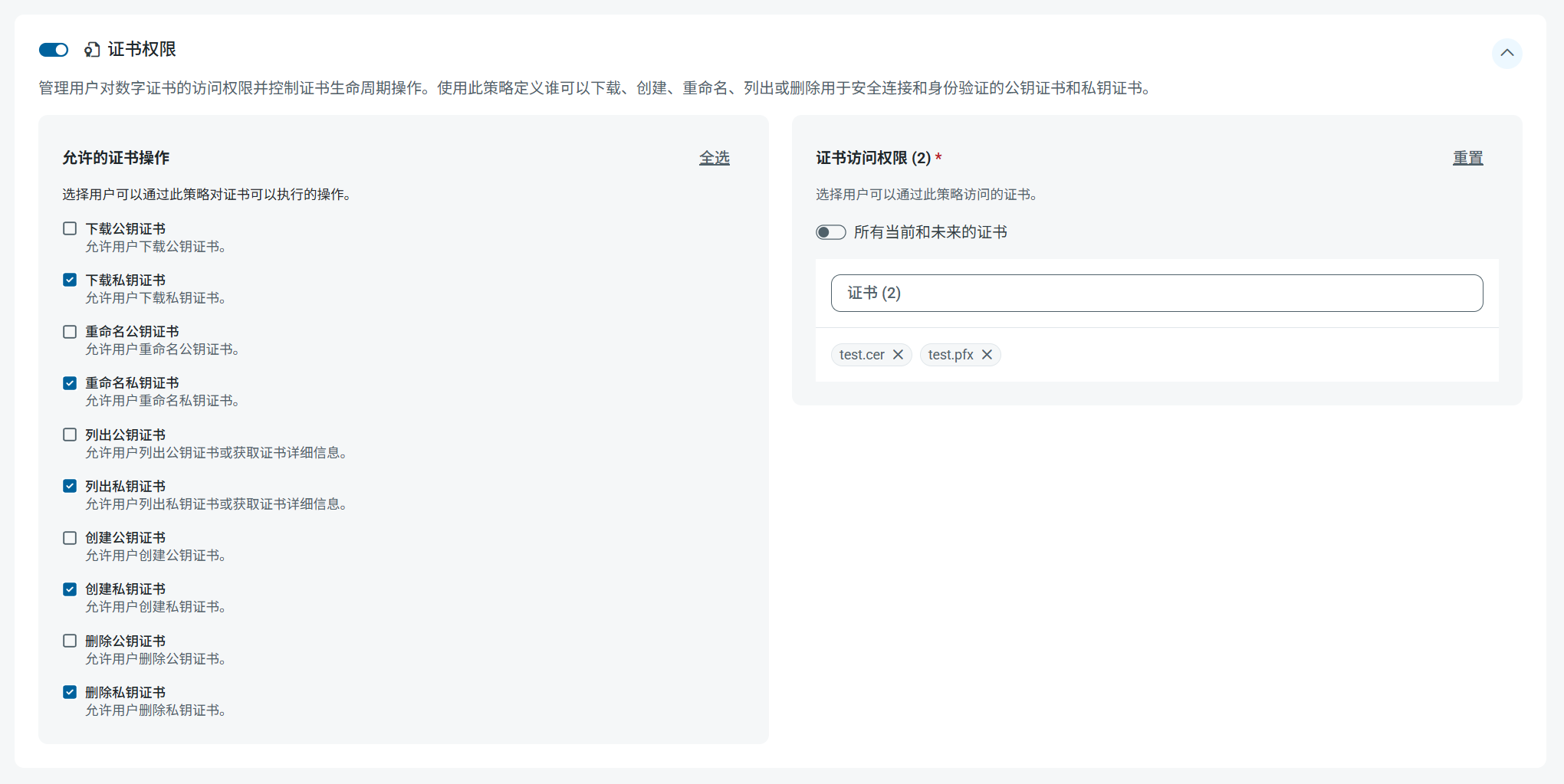Uncheck the 列出私钥证书 checkbox
1564x784 pixels.
click(x=70, y=486)
